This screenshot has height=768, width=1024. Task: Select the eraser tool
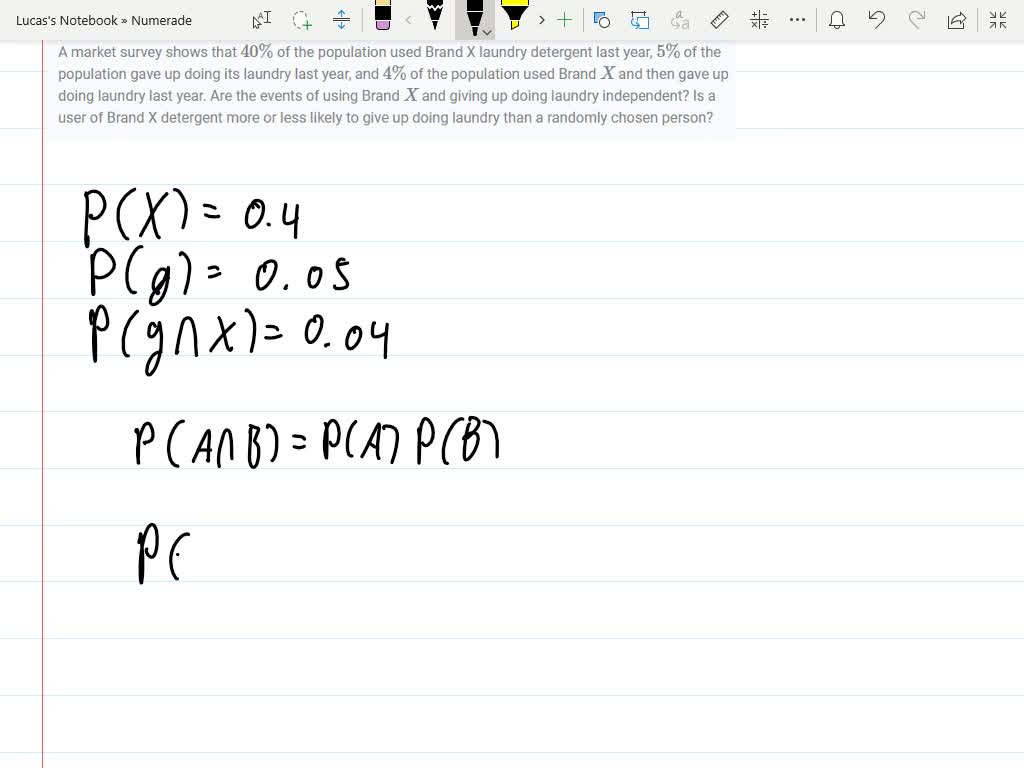pyautogui.click(x=382, y=17)
